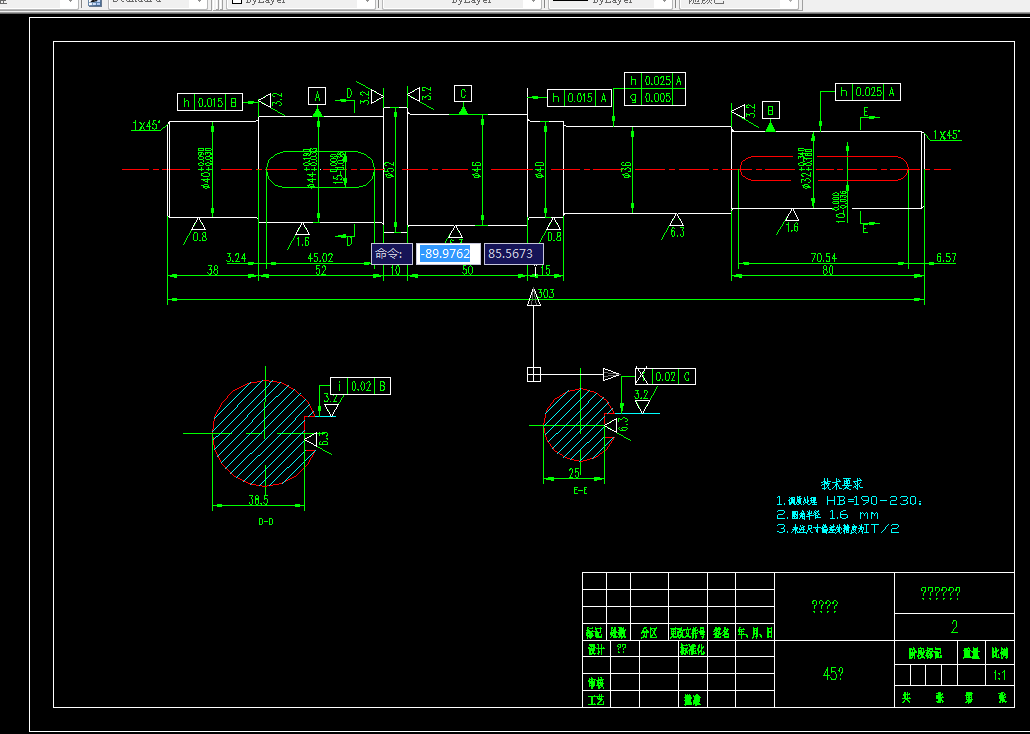
Task: Select the 标记 title block cell
Action: coord(594,633)
